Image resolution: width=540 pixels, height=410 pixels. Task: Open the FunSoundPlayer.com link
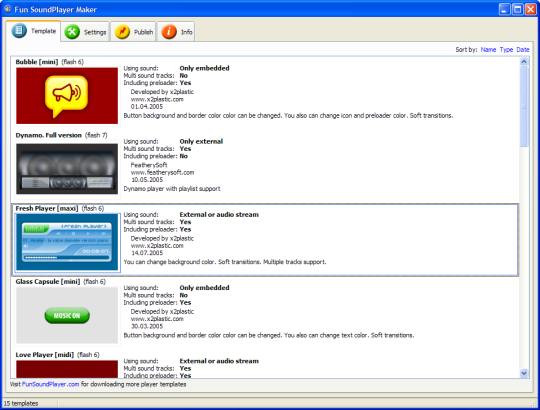click(x=51, y=384)
